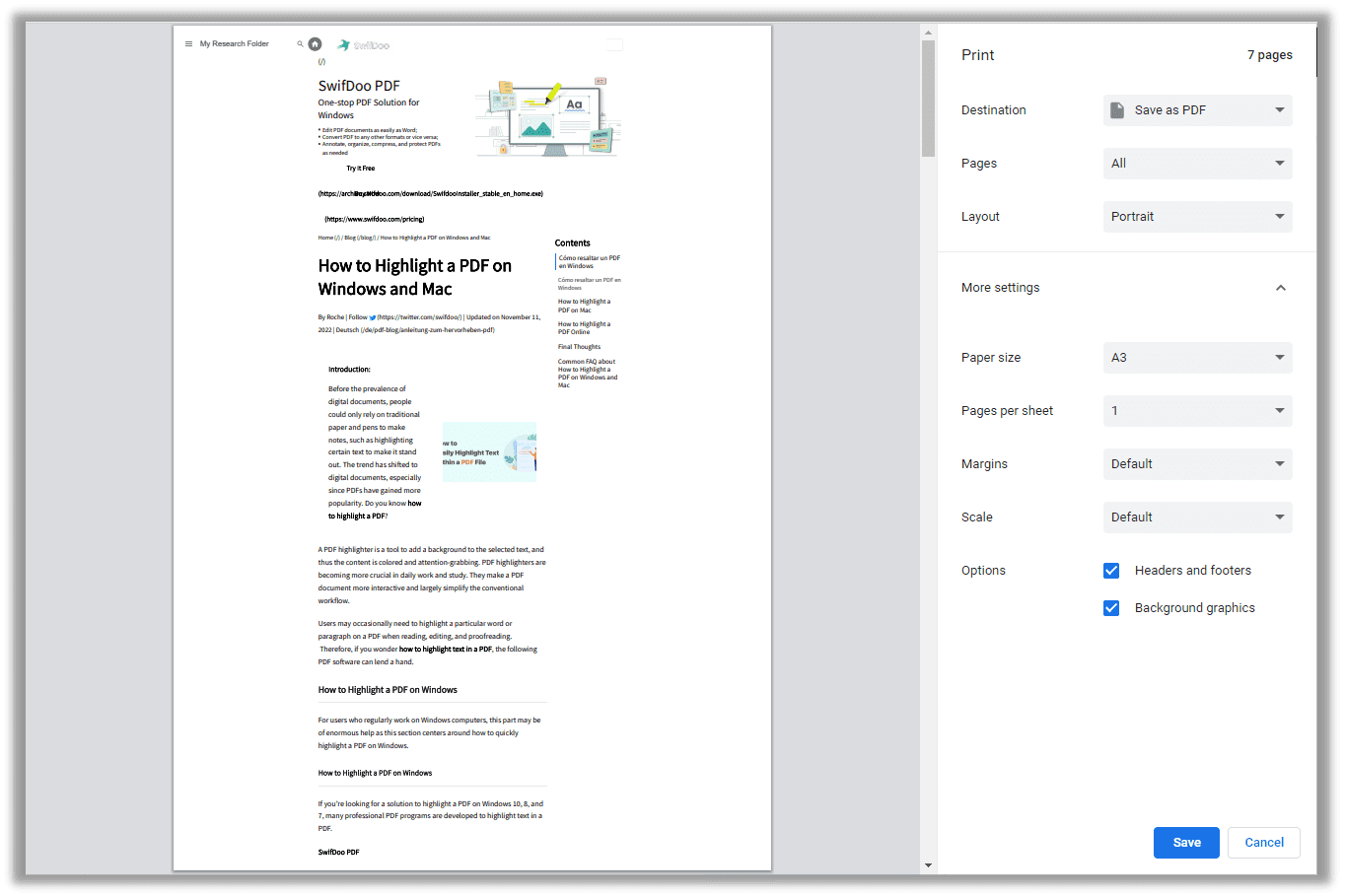Click 'How to Highlight a PDF on Mac' contents link
1345x896 pixels.
[584, 306]
